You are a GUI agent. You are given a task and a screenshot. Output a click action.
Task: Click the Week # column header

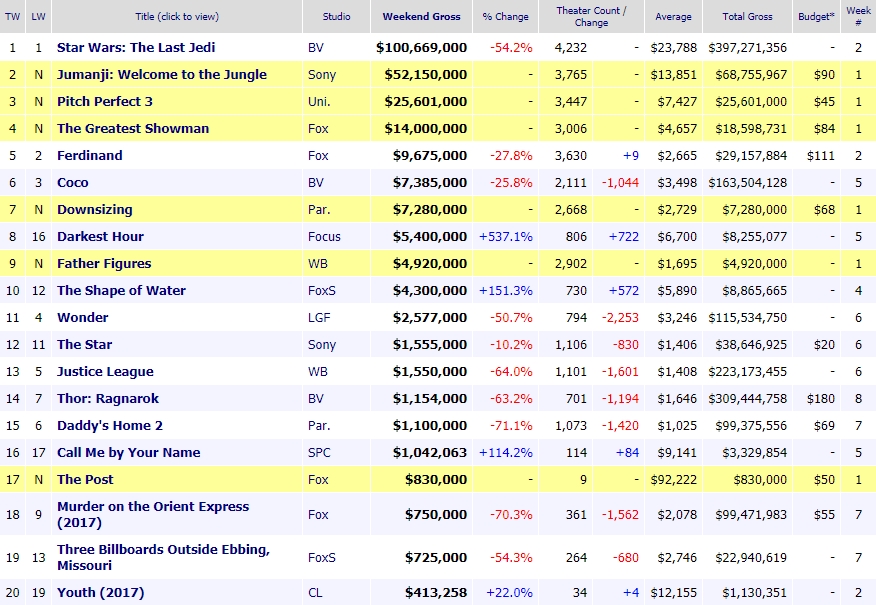click(858, 17)
